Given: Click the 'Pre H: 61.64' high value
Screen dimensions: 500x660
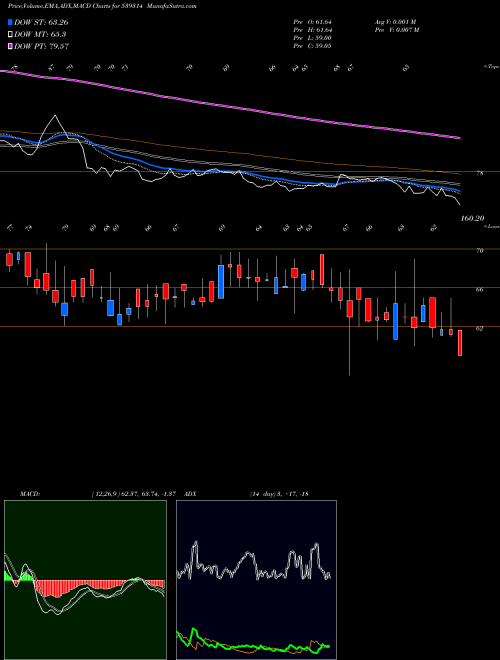Looking at the screenshot, I should click(313, 30).
